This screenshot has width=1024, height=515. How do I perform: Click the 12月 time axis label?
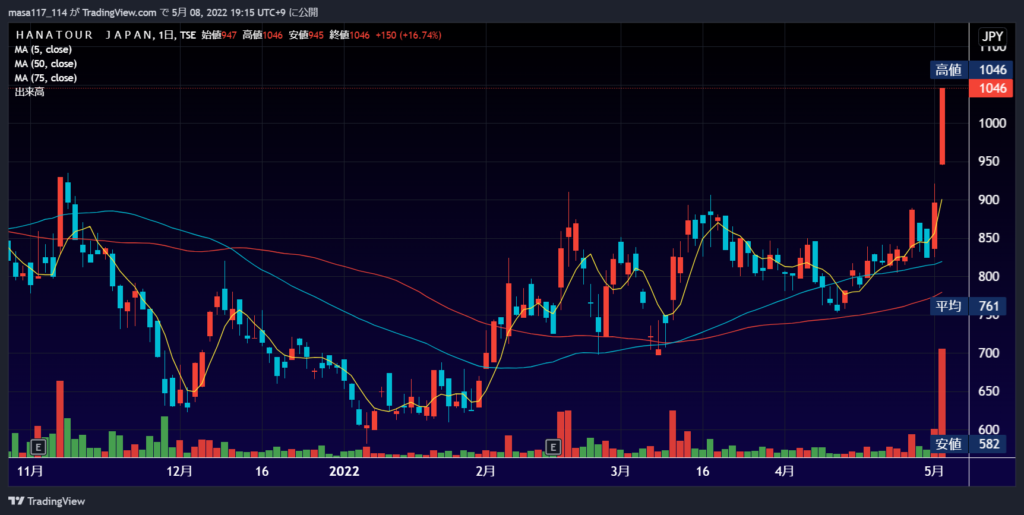[x=180, y=471]
